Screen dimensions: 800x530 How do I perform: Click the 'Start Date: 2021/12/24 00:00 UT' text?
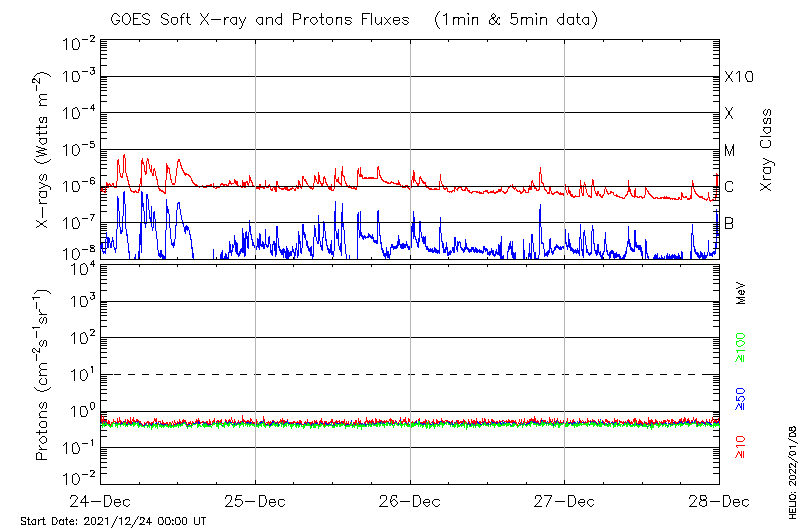click(113, 521)
